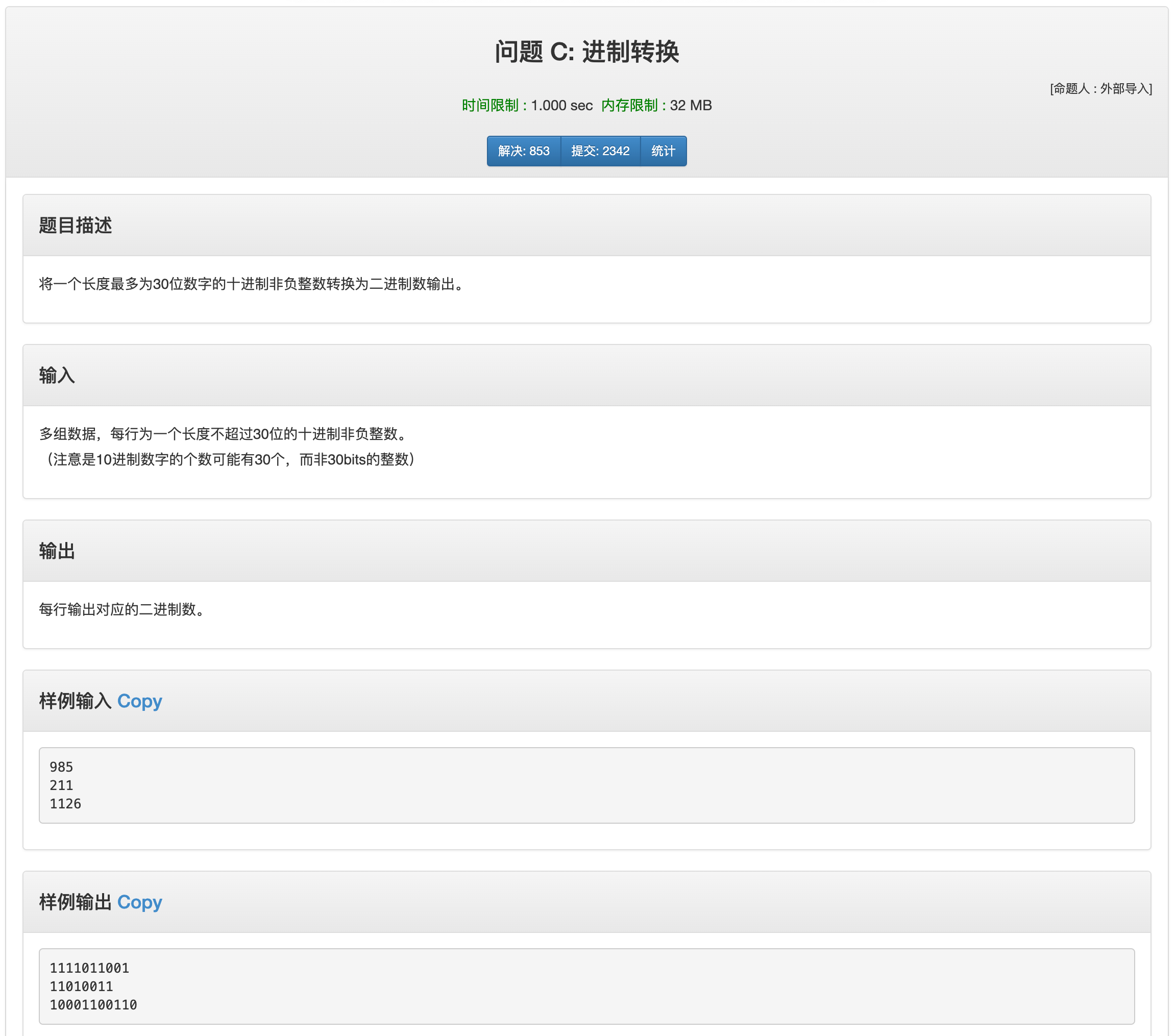Click the page title 问题 C: 进制转换

tap(586, 52)
